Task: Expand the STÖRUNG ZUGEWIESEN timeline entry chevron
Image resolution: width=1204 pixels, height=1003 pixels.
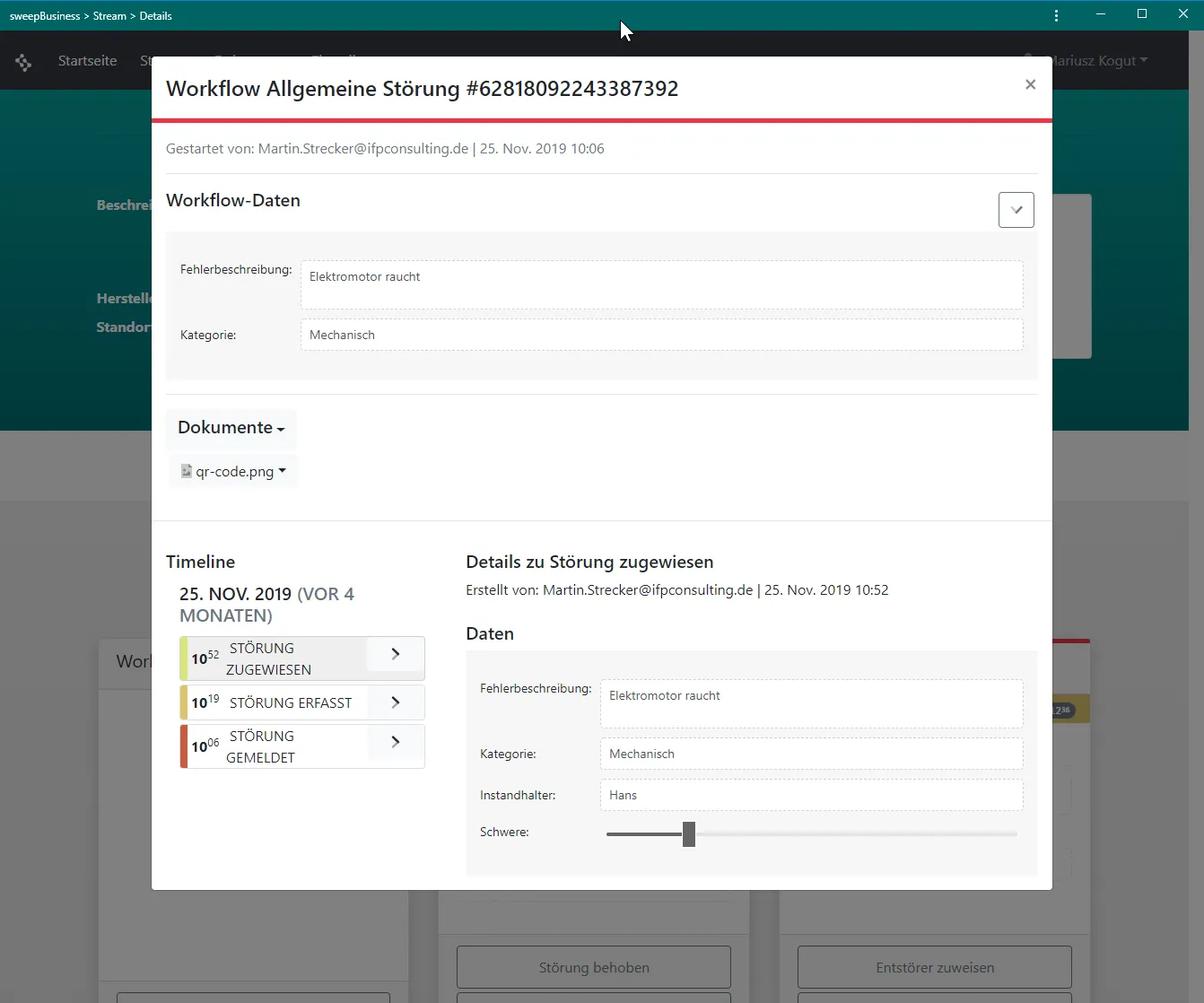Action: tap(395, 655)
